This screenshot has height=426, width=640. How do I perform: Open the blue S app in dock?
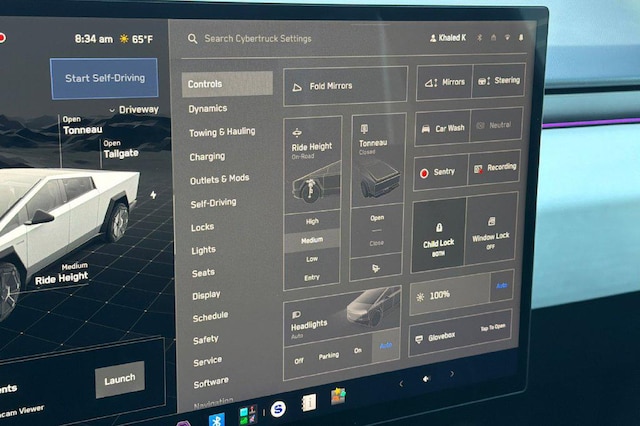pos(278,408)
